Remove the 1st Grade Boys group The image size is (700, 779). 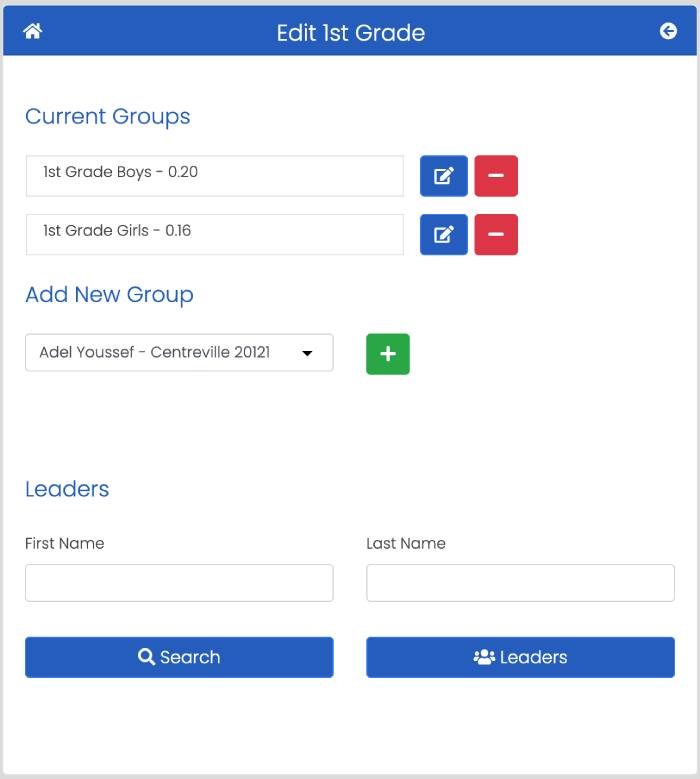(496, 176)
